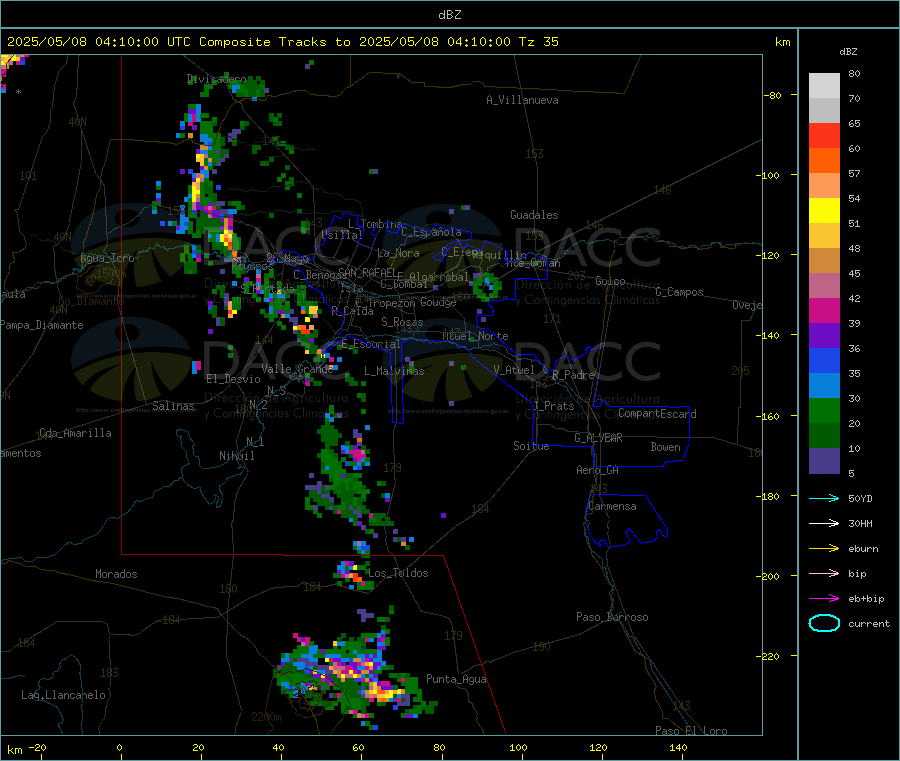Click the 'Cda_Amarilla' map label
Screen dimensions: 900x761
(75, 433)
